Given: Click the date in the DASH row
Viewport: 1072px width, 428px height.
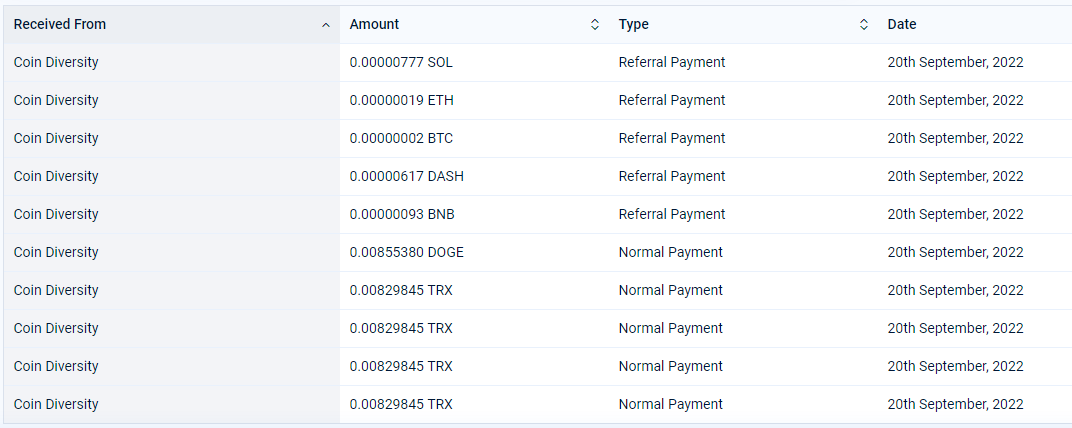Looking at the screenshot, I should [955, 176].
